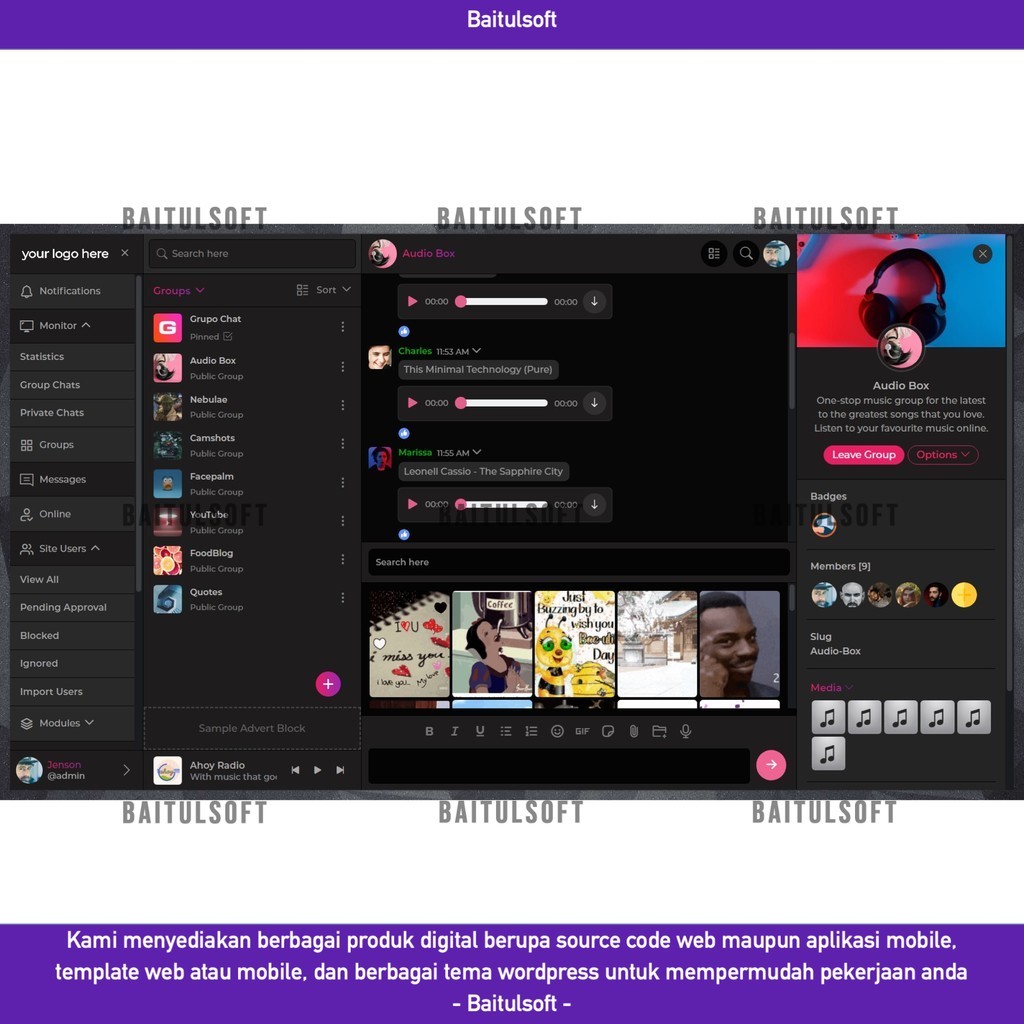Click the pink plus create group button
The image size is (1024, 1024).
[328, 684]
